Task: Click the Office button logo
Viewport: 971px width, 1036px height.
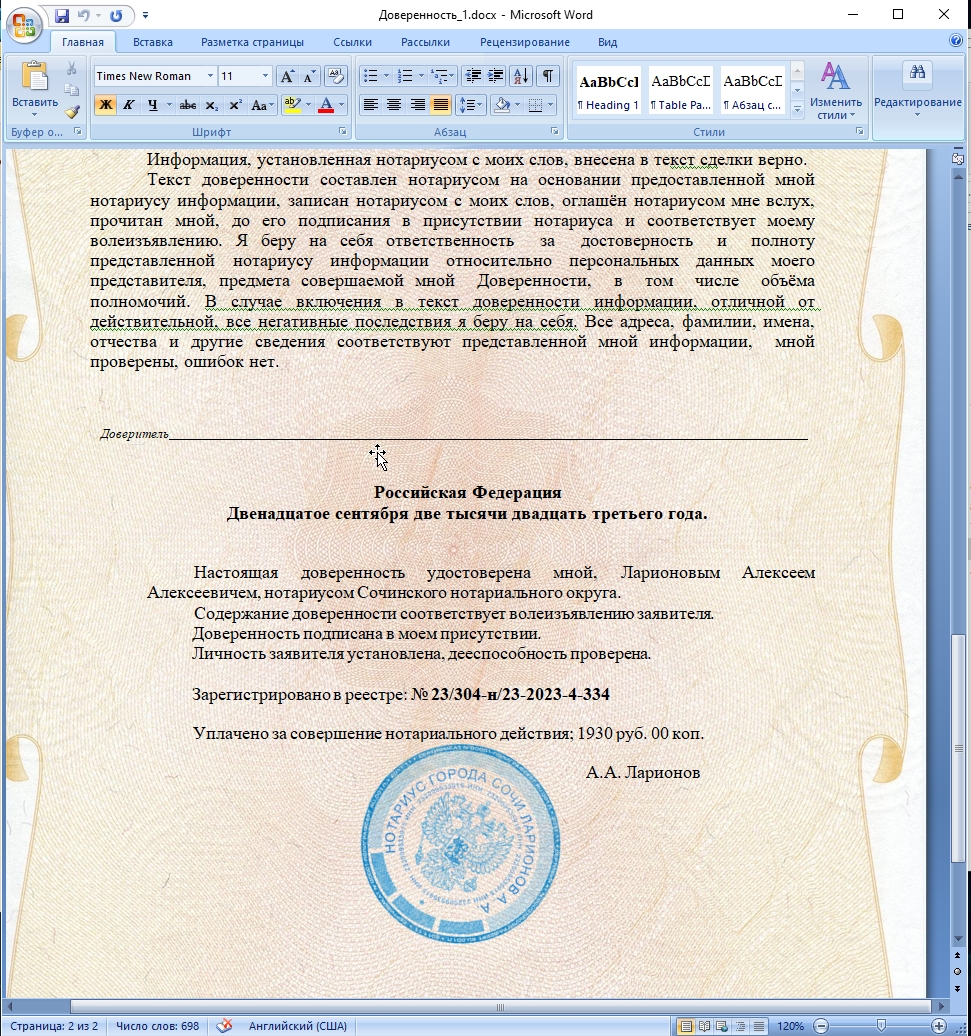Action: [x=24, y=25]
